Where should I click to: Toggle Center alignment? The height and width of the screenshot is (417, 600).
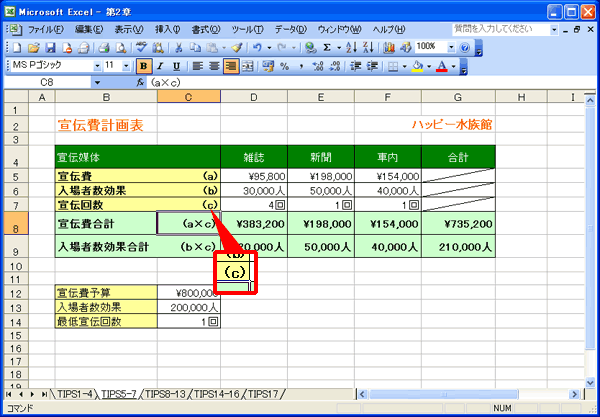pos(214,67)
